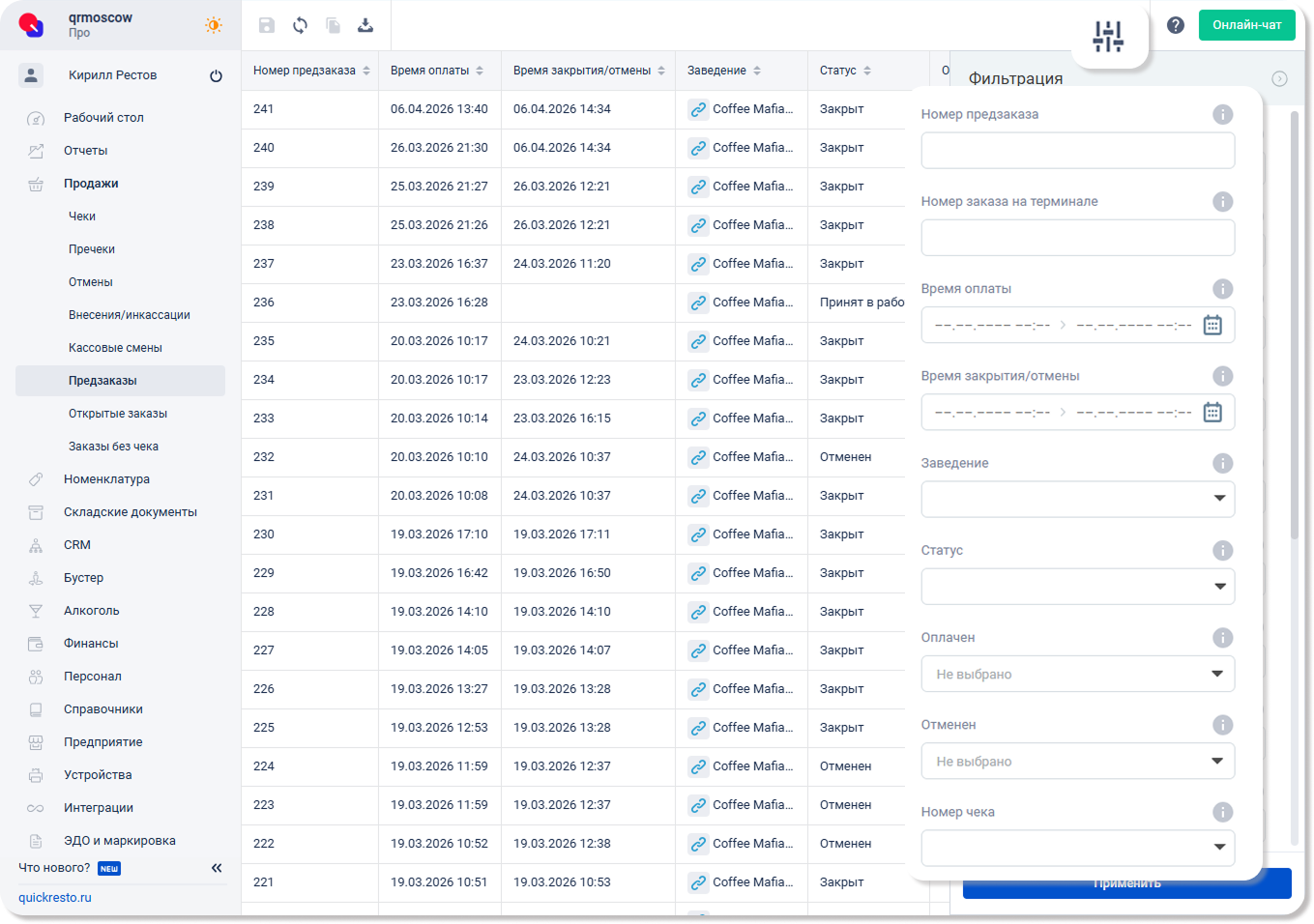Go to Открытые заказы menu item
The width and height of the screenshot is (1314, 924).
(x=118, y=414)
